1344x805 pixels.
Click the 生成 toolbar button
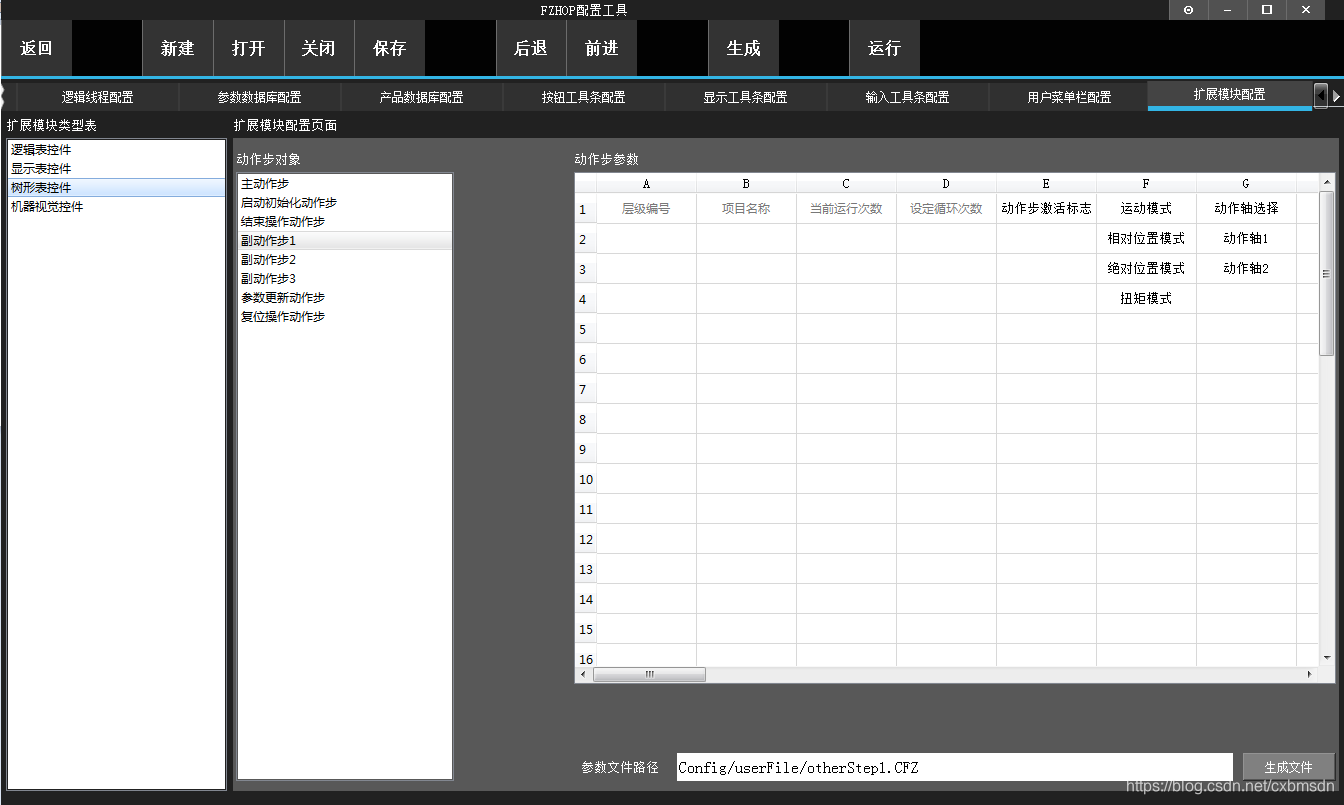click(743, 48)
